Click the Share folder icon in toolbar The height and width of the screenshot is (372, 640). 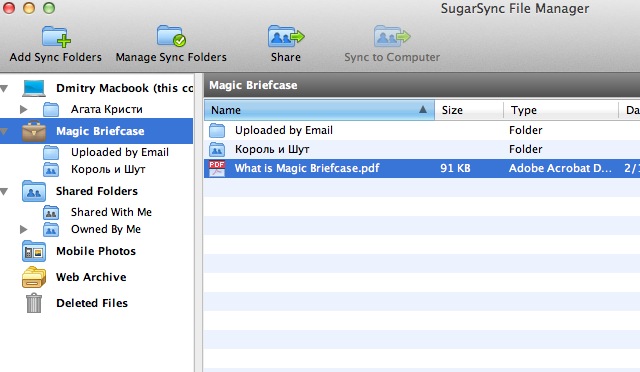286,36
